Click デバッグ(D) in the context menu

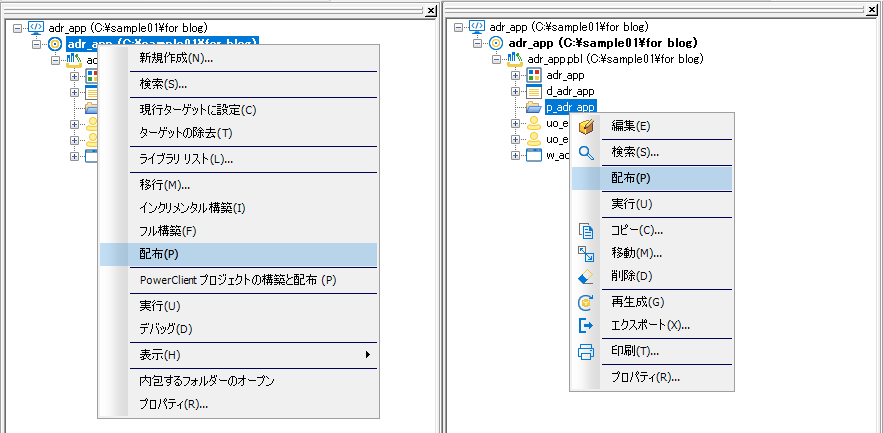[166, 329]
